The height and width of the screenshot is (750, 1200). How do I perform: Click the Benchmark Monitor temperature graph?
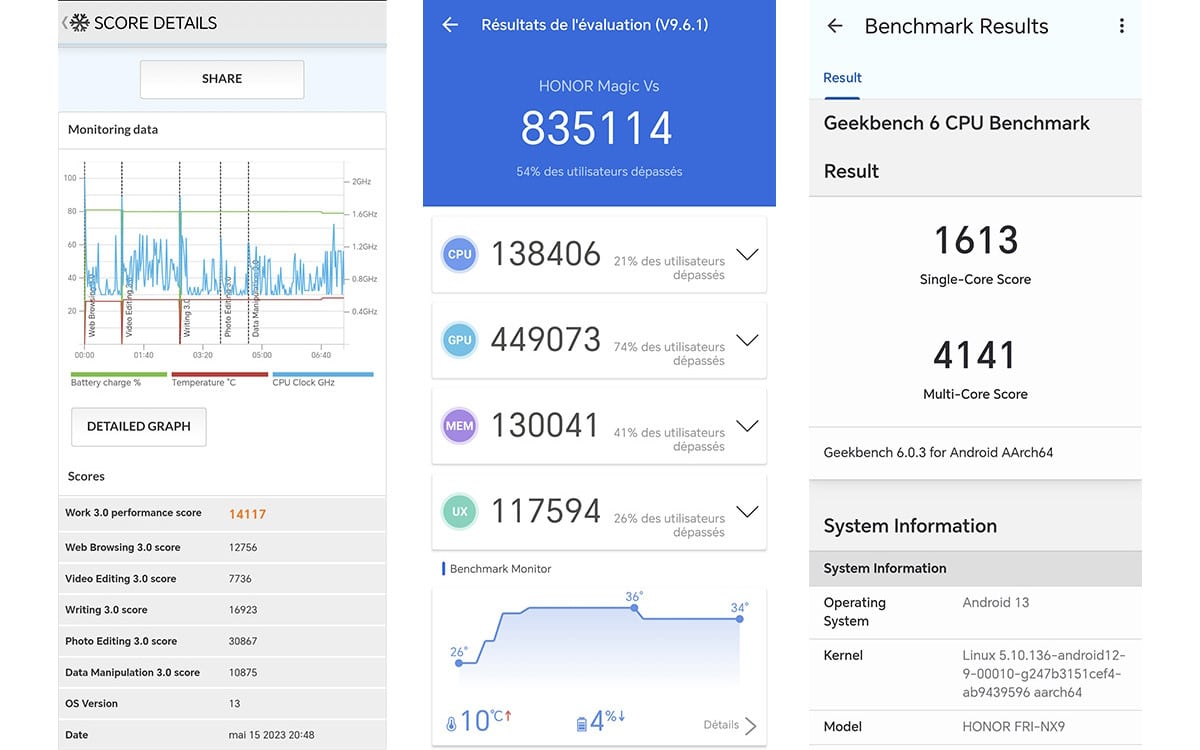599,640
